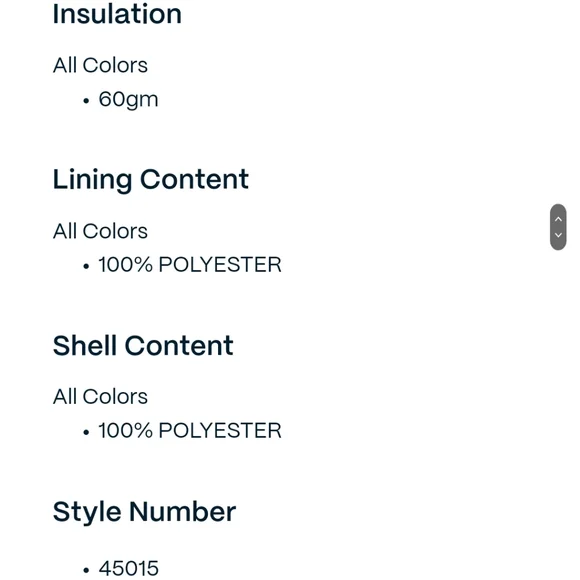
Task: Click 100% POLYESTER under Lining Content
Action: coord(190,265)
